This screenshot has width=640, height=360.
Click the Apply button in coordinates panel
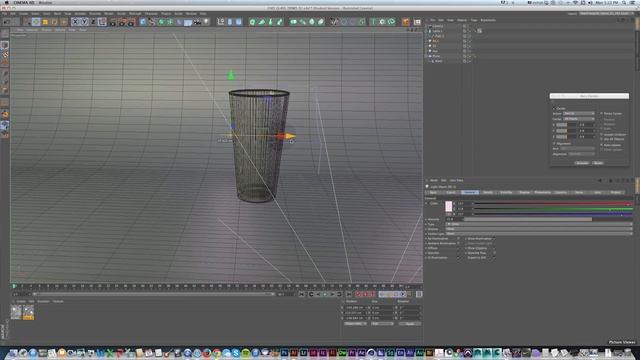pyautogui.click(x=409, y=324)
